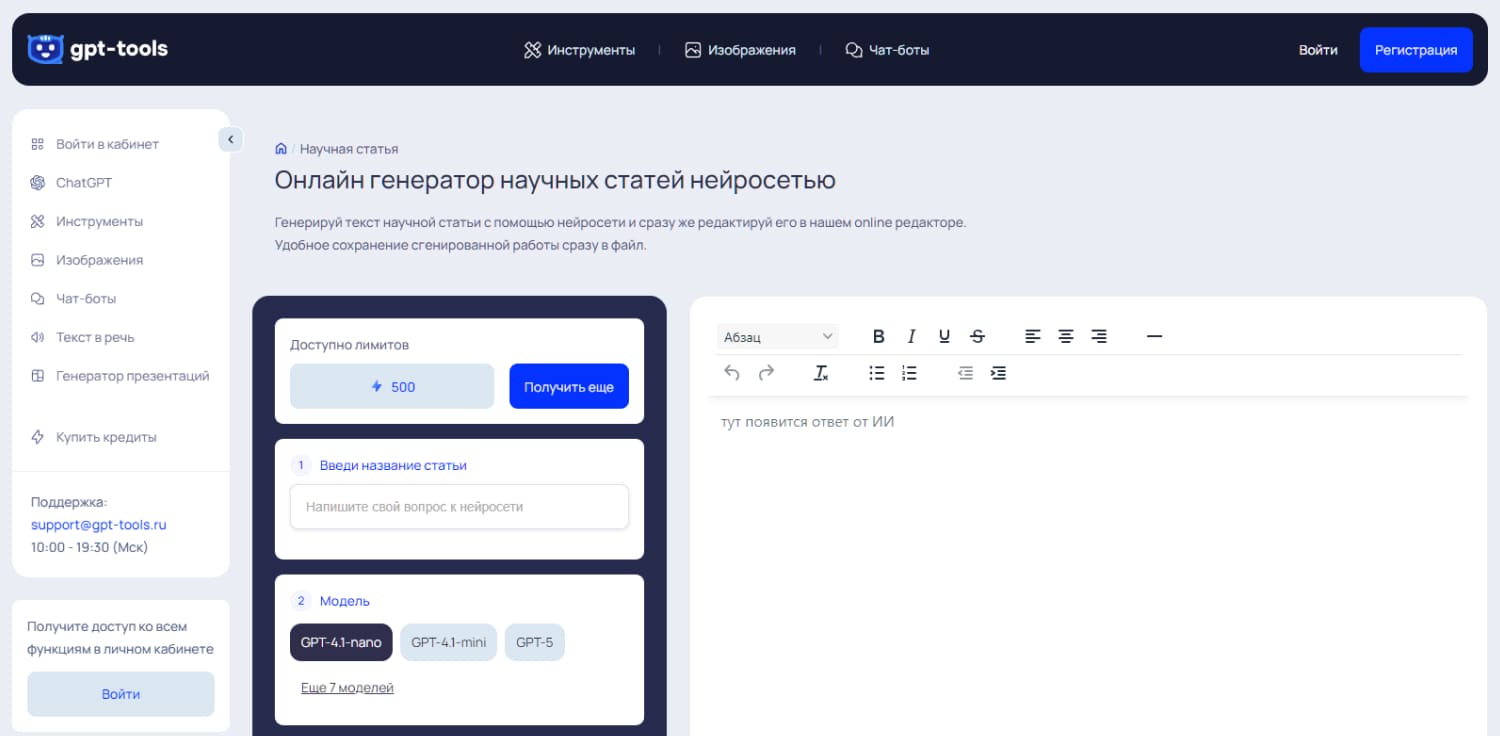The image size is (1500, 736).
Task: Select the GPT-4.1-mini model
Action: coord(448,642)
